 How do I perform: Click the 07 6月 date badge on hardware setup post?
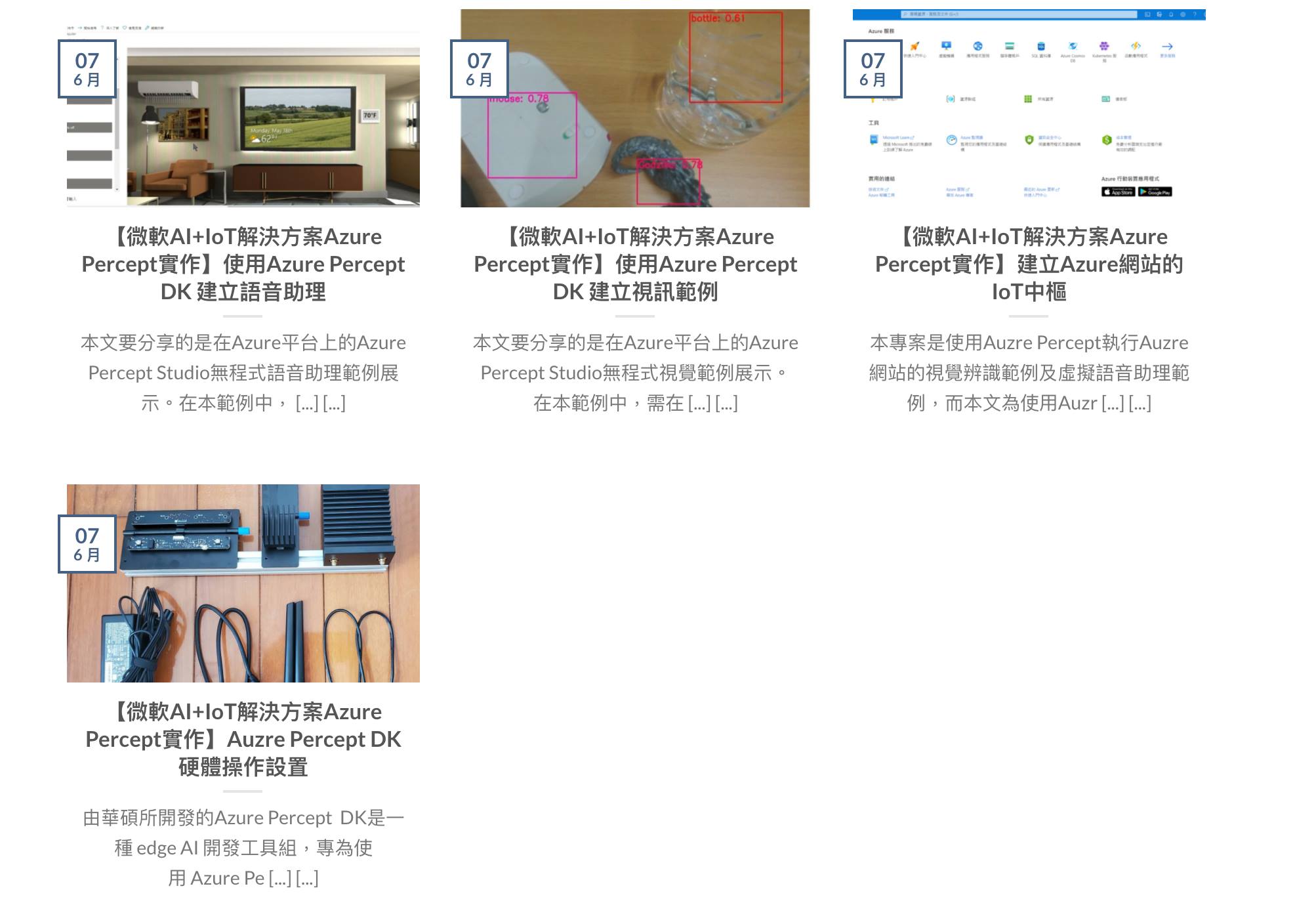click(x=87, y=544)
